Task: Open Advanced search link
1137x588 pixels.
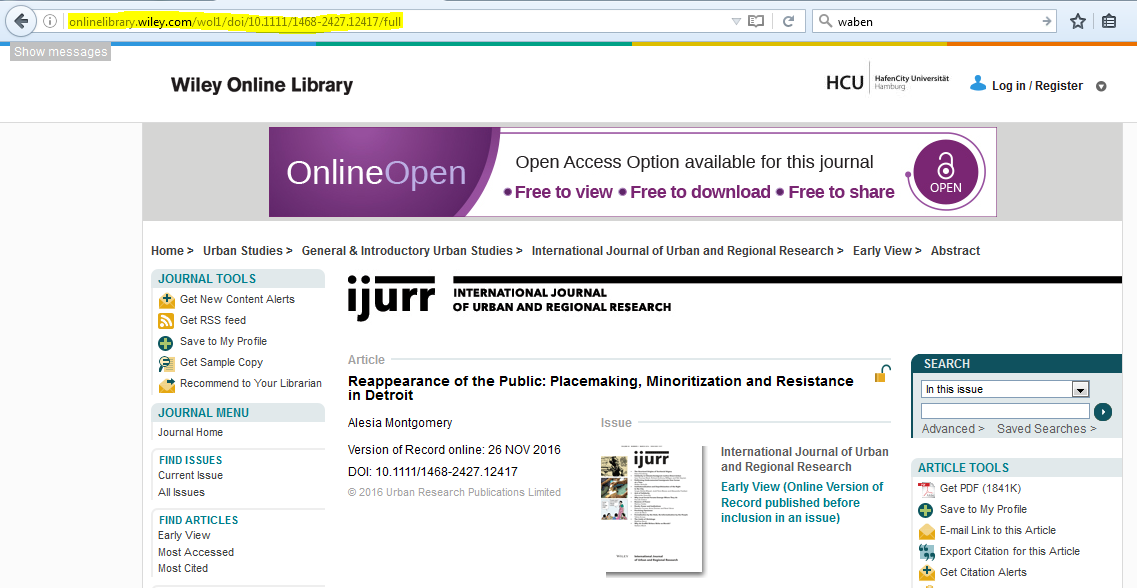Action: (x=953, y=429)
